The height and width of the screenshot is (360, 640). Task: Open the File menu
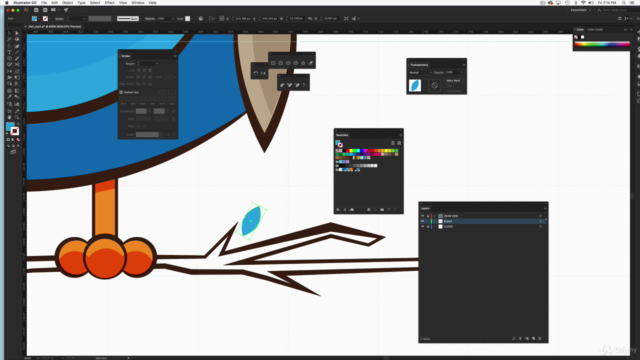point(44,2)
